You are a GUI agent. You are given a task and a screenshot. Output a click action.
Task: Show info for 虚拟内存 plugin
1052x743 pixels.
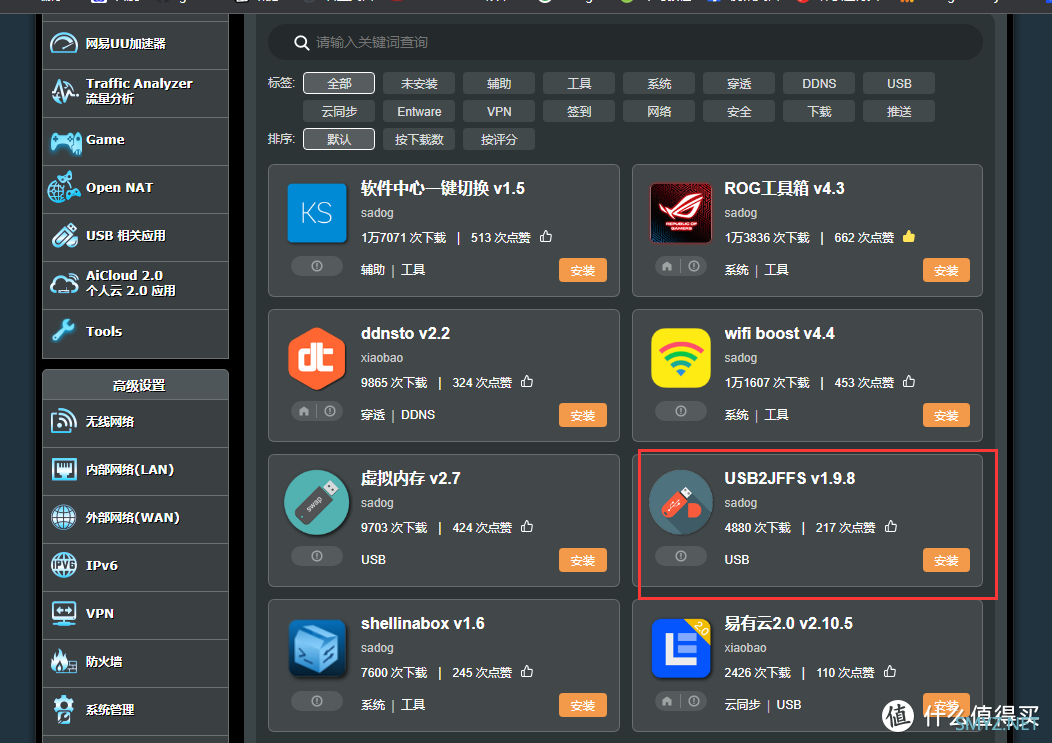[x=317, y=556]
